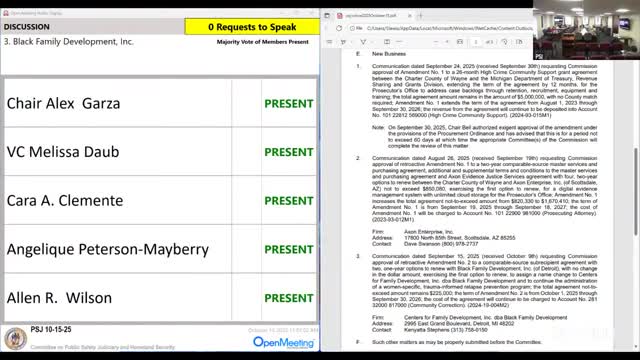Open the PDF page layout icon
Image resolution: width=640 pixels, height=360 pixels.
click(387, 42)
